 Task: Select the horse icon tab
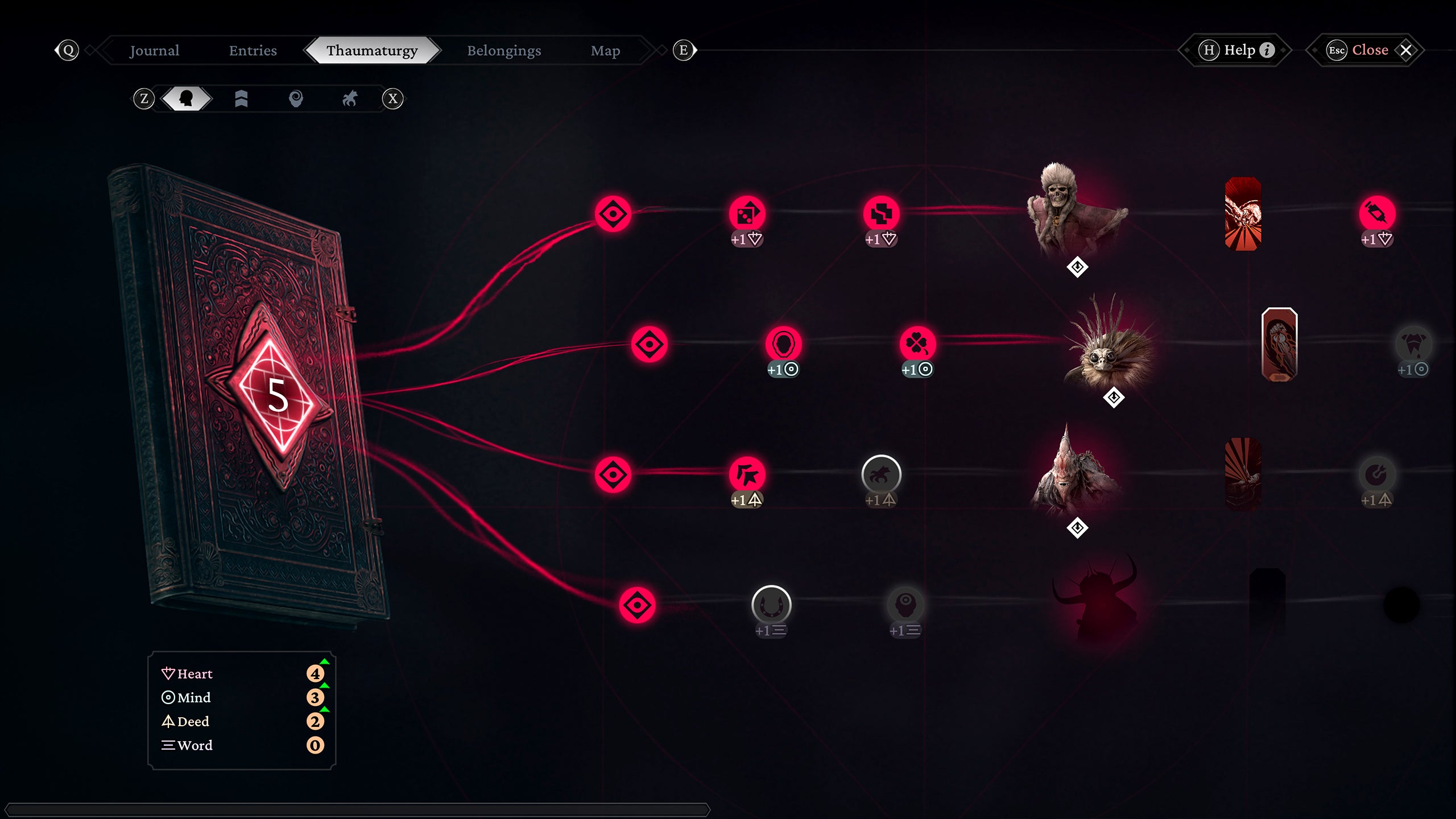click(x=349, y=98)
